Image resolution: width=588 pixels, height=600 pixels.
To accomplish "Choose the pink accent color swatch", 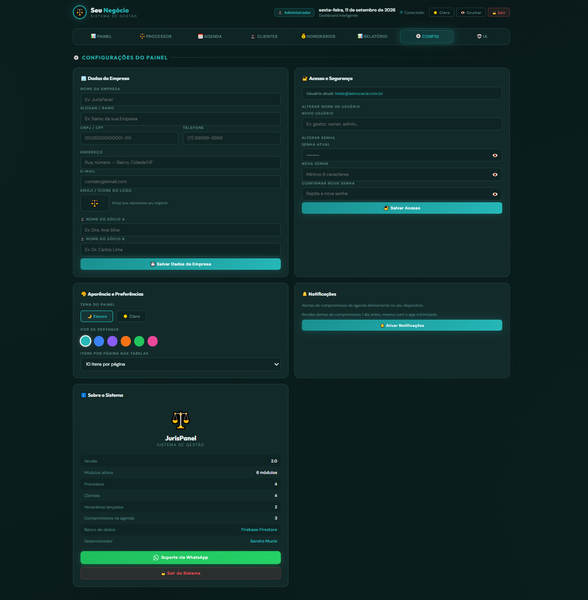I will tap(153, 341).
